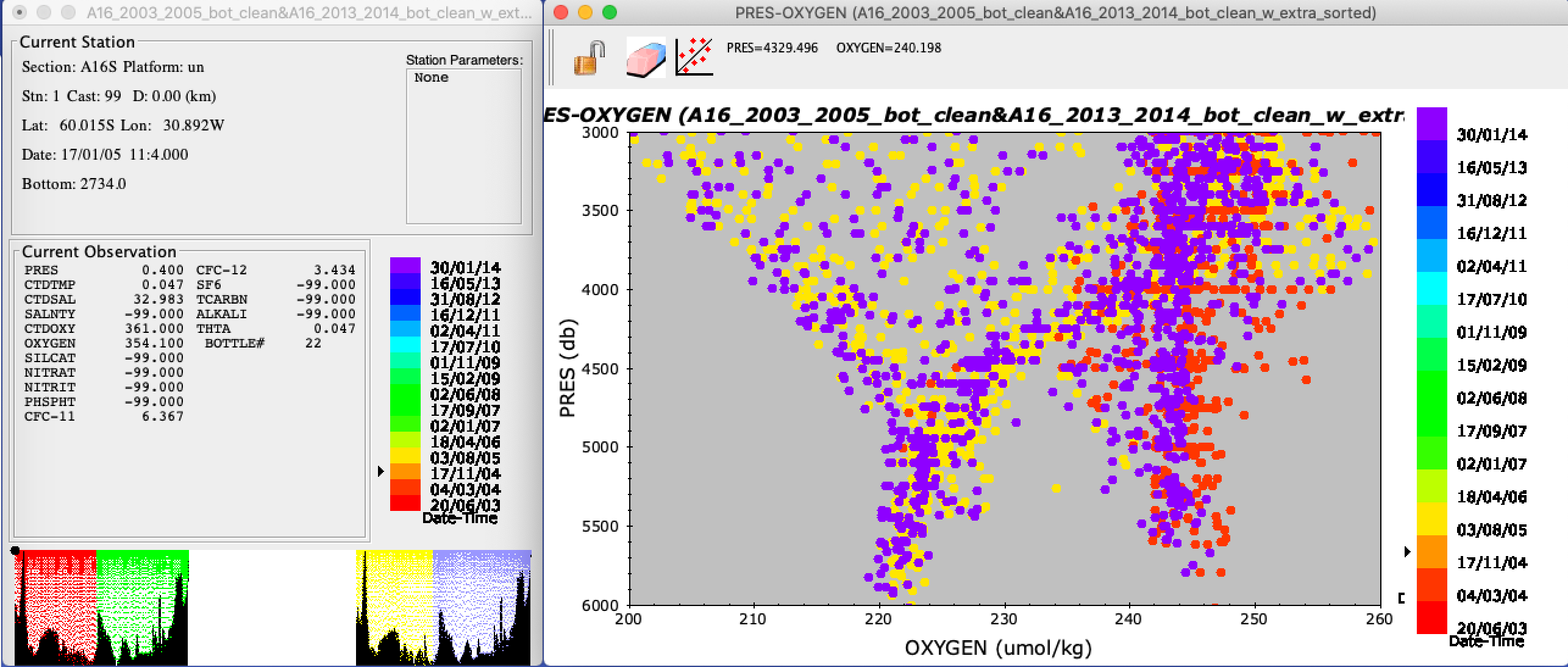The height and width of the screenshot is (667, 1568).
Task: Click the BOTTLE# 22 observation entry
Action: pos(263,343)
